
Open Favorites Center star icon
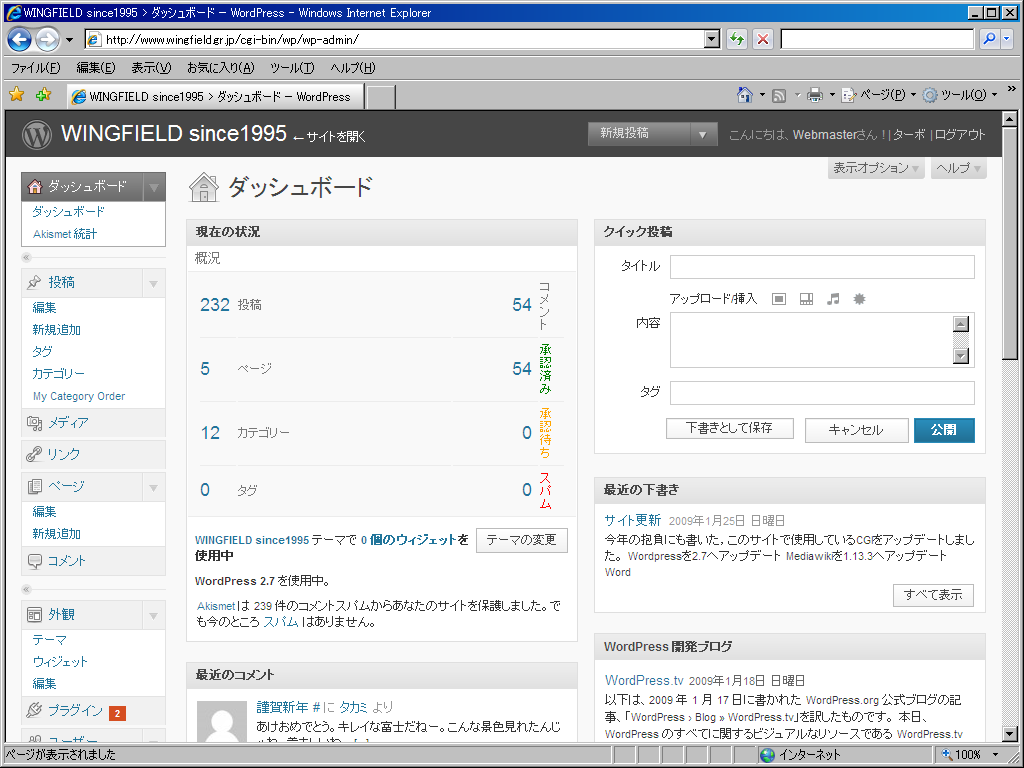click(x=16, y=95)
